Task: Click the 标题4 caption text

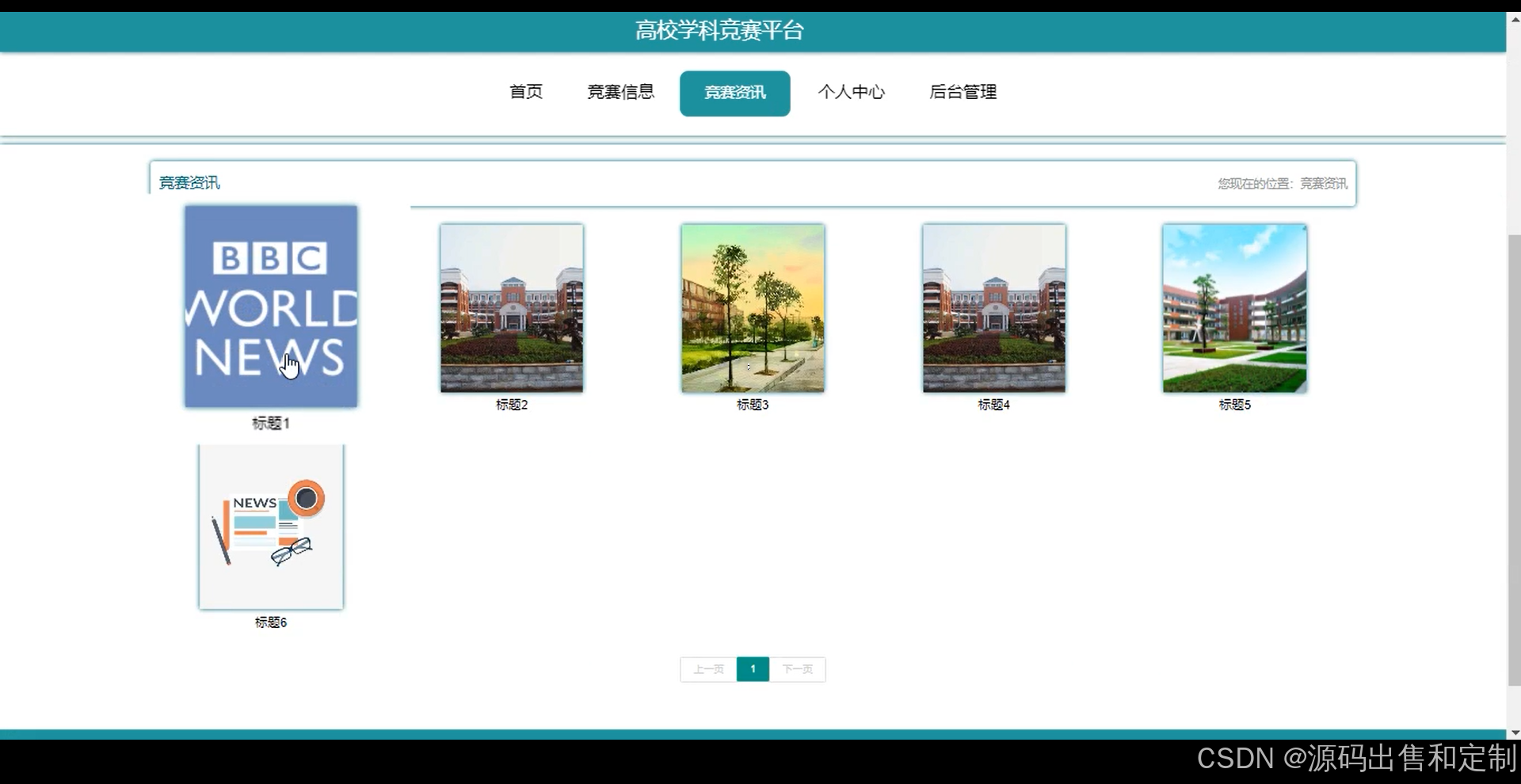Action: point(993,405)
